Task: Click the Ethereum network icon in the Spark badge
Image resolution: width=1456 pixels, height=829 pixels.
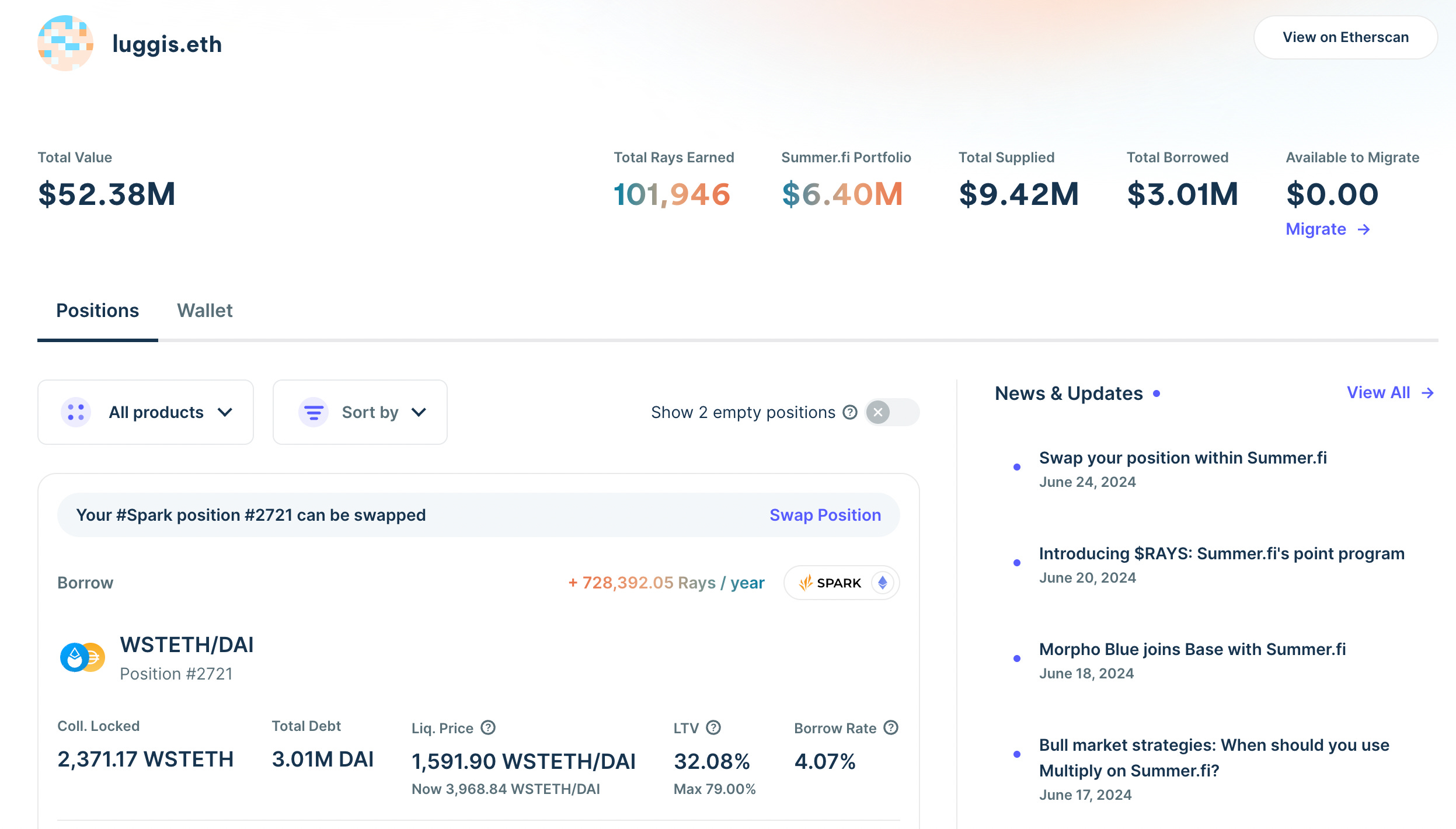Action: 883,583
